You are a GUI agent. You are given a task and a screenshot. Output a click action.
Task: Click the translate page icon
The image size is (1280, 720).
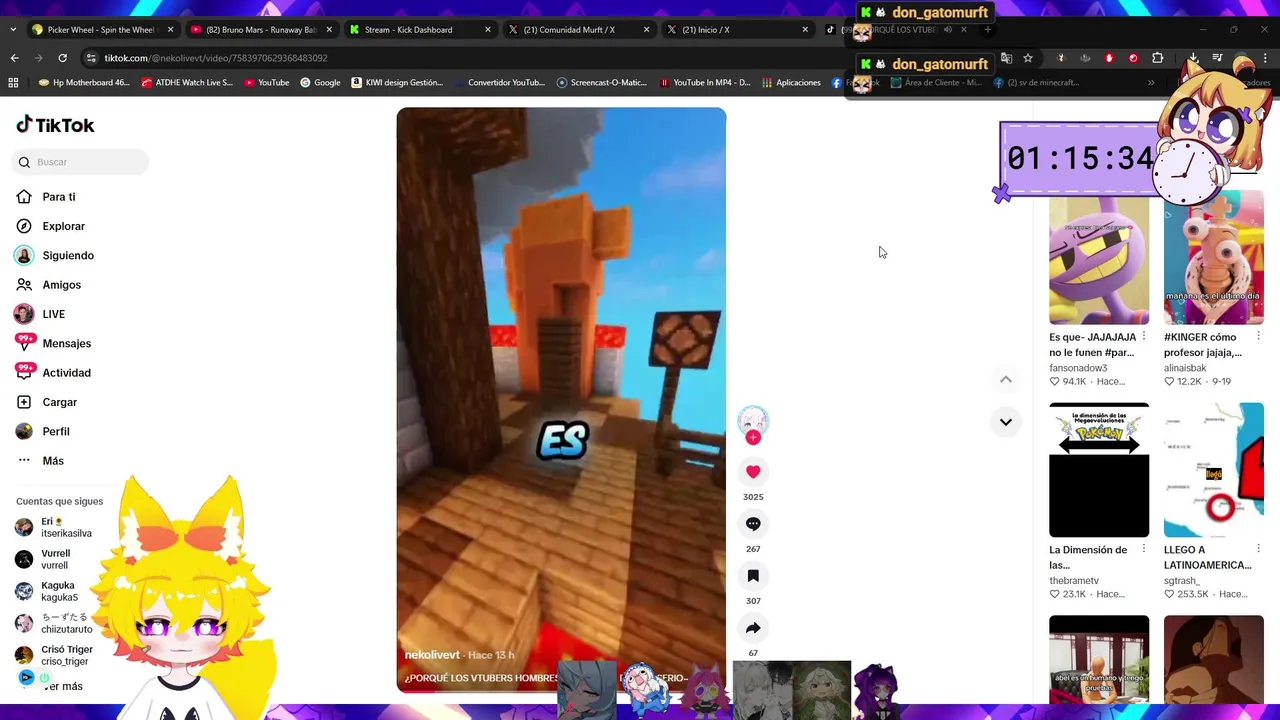[x=1006, y=58]
